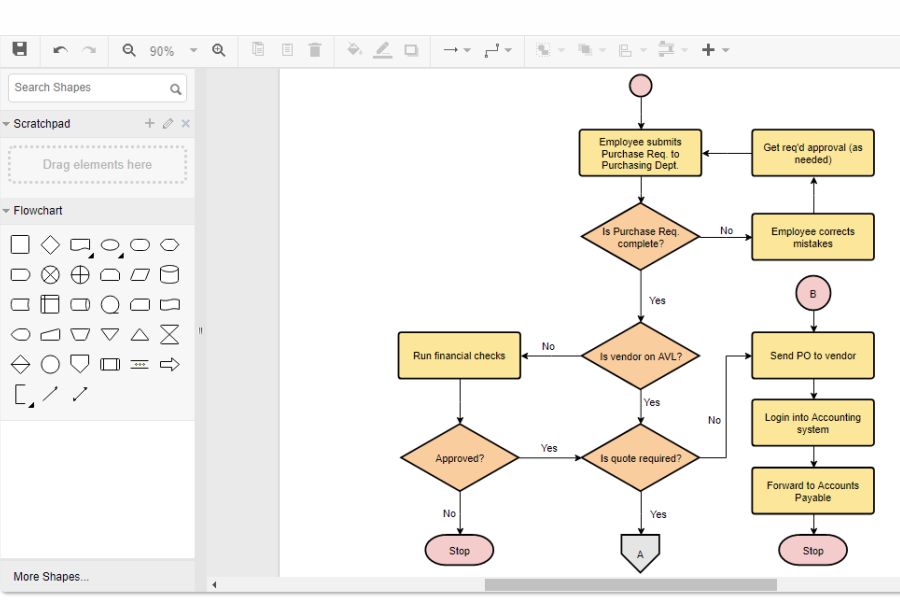Viewport: 900px width, 600px height.
Task: Undo the last change
Action: [58, 48]
